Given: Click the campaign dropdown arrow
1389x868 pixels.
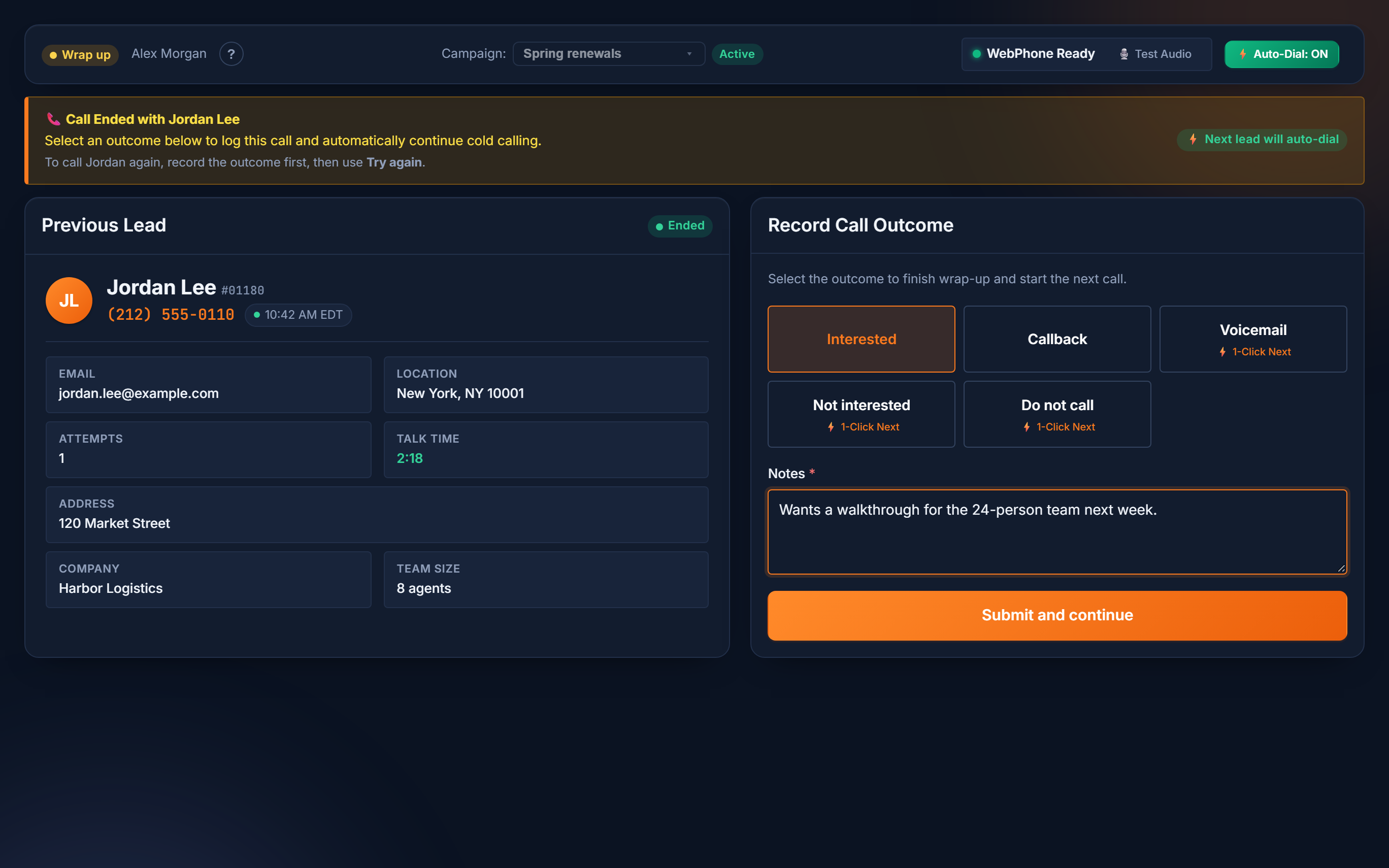Looking at the screenshot, I should coord(689,54).
